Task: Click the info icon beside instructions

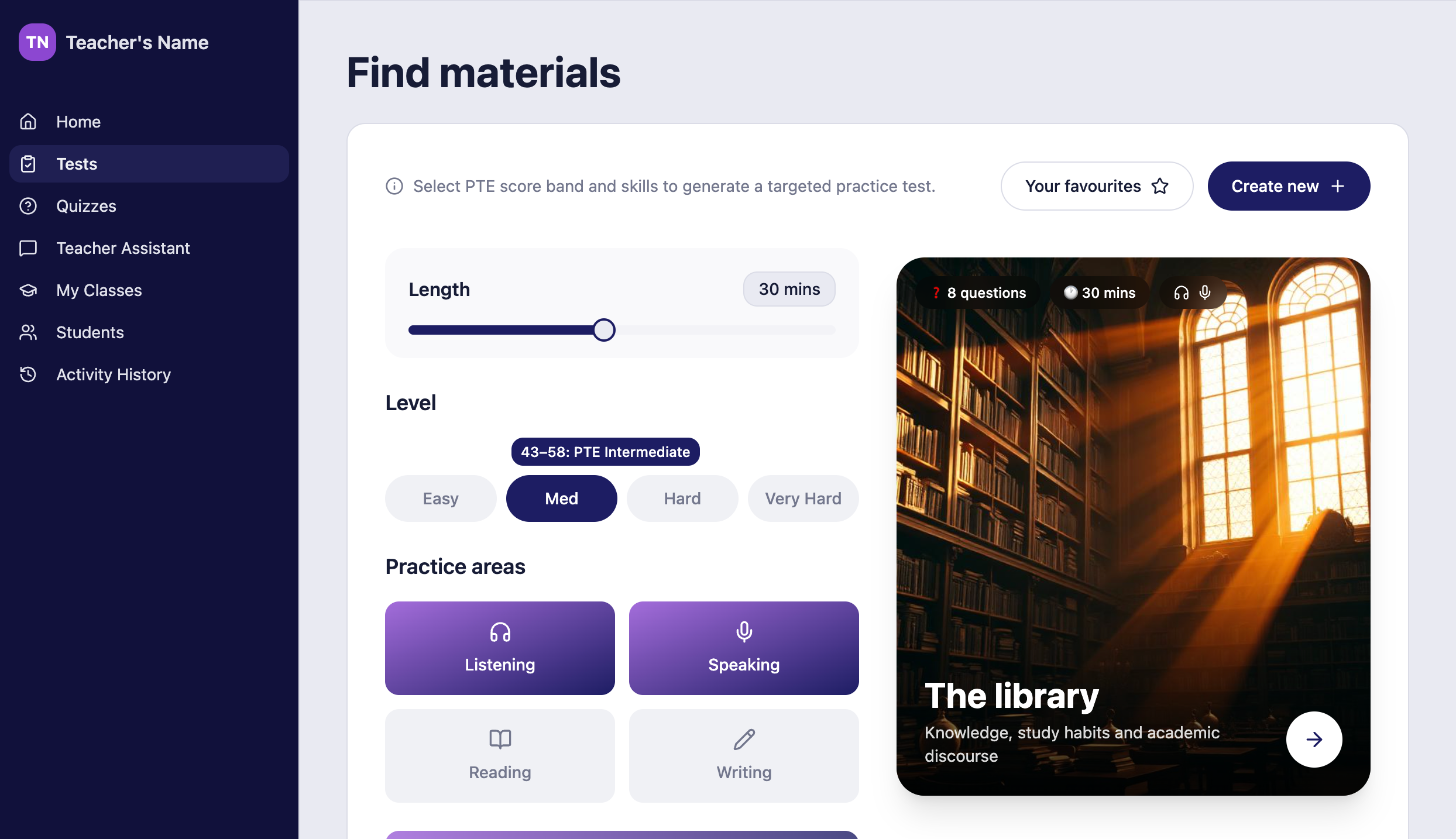Action: (x=394, y=186)
